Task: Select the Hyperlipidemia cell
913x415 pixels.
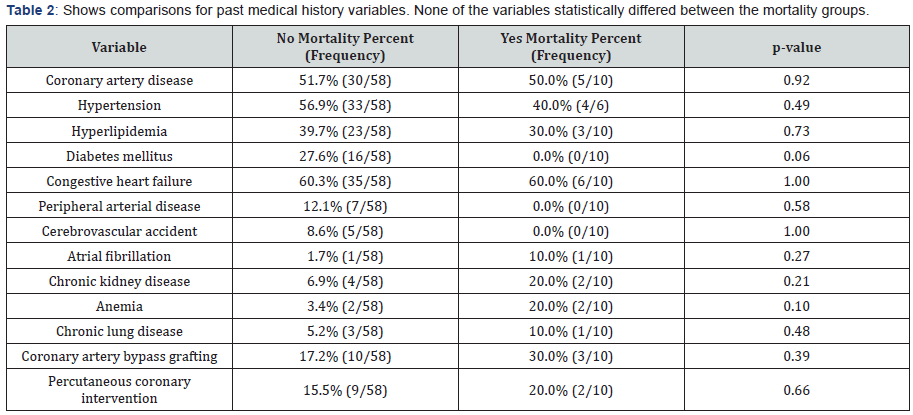Action: (x=119, y=130)
